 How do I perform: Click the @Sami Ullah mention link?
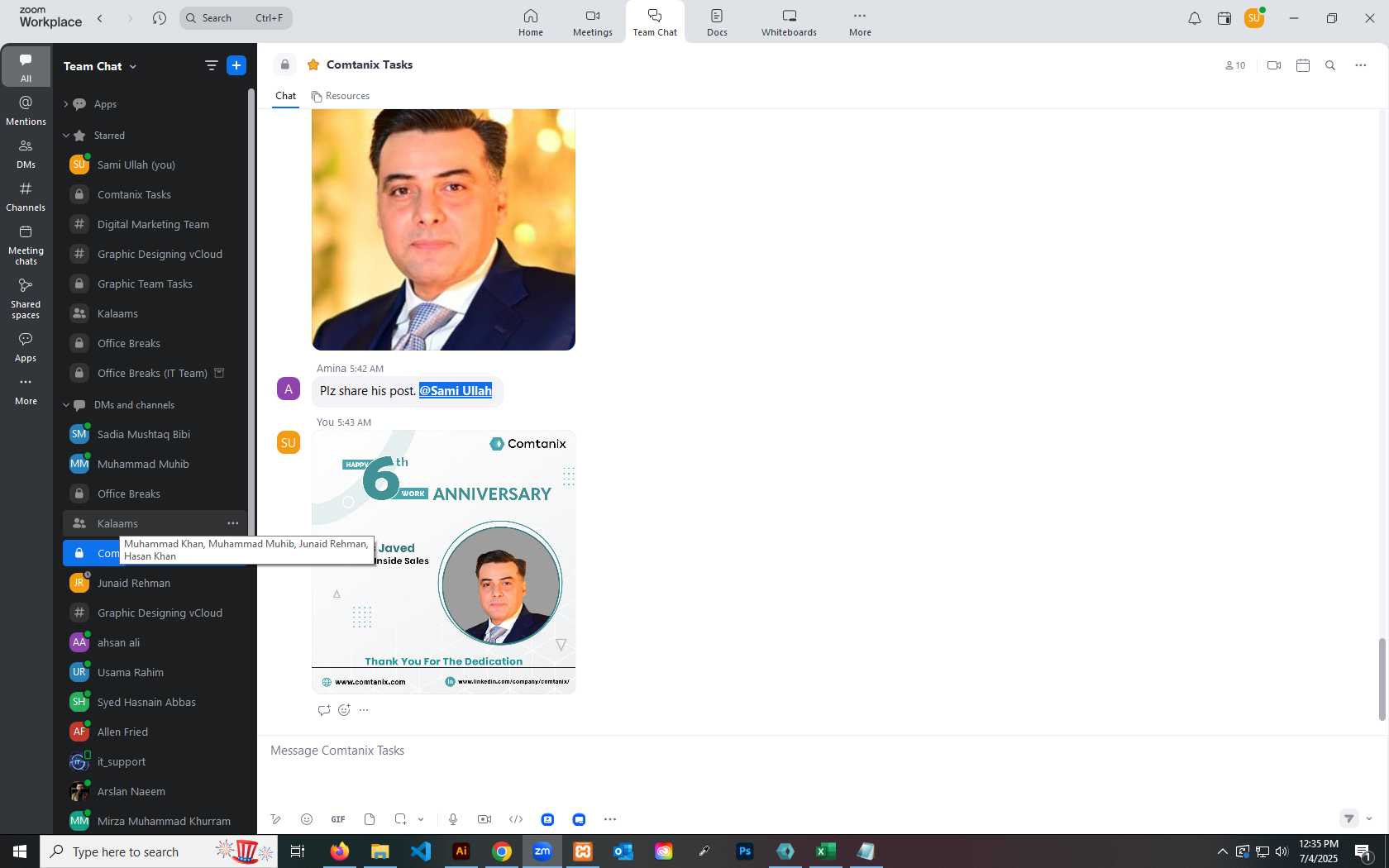[456, 391]
